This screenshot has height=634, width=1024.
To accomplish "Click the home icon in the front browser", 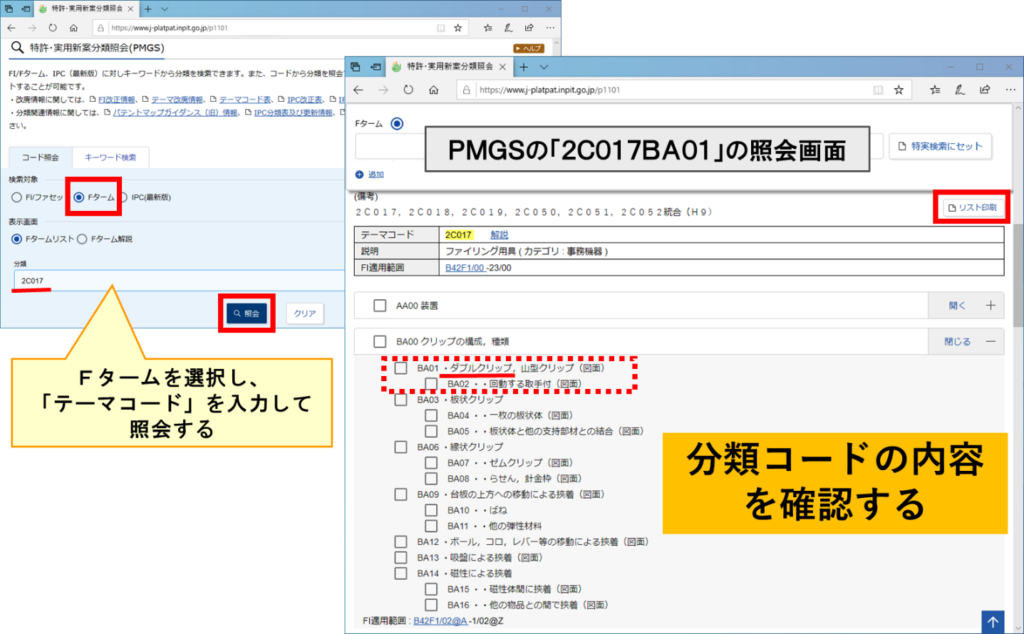I will (x=434, y=89).
